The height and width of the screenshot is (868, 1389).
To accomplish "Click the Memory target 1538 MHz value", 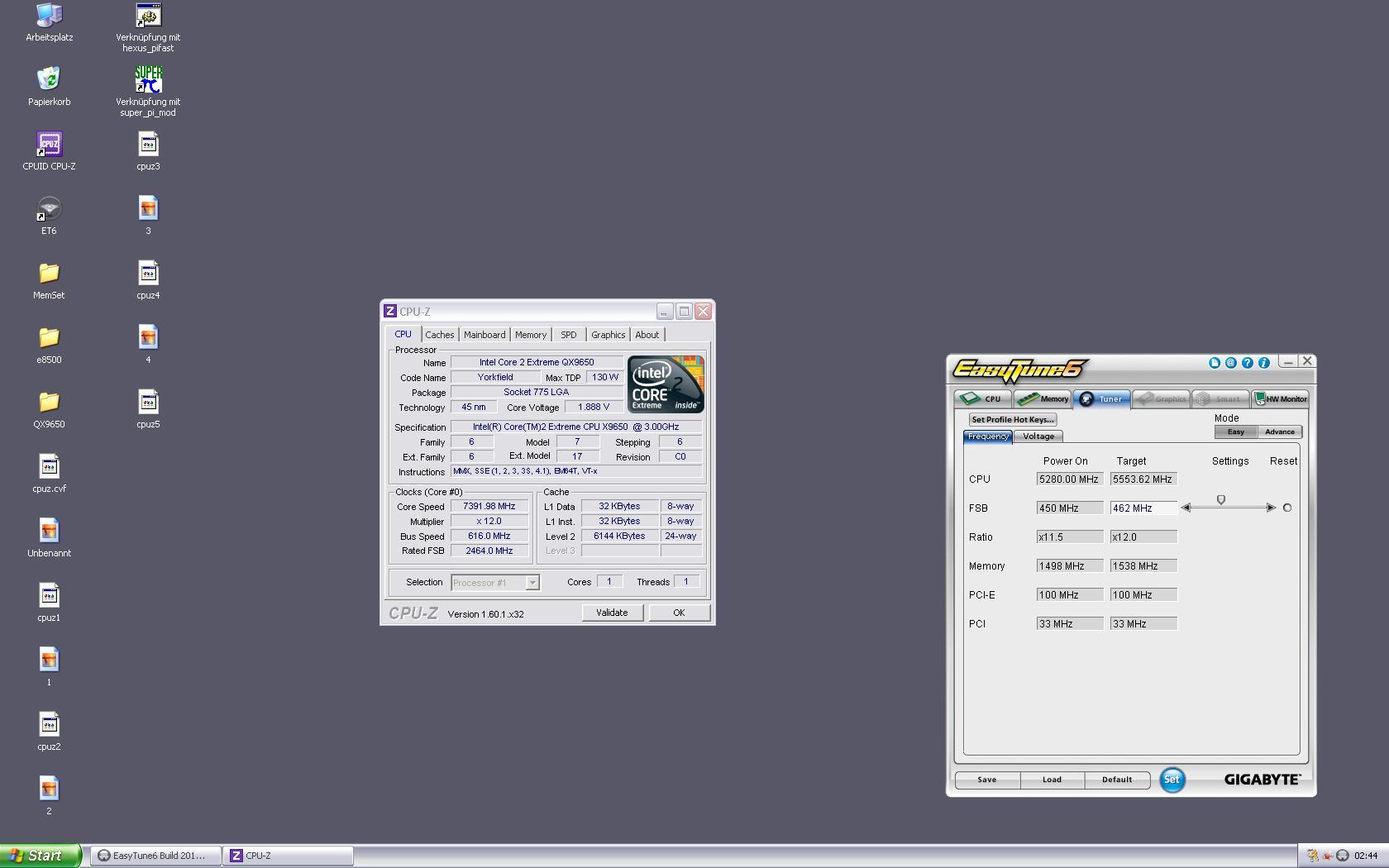I will pos(1143,566).
